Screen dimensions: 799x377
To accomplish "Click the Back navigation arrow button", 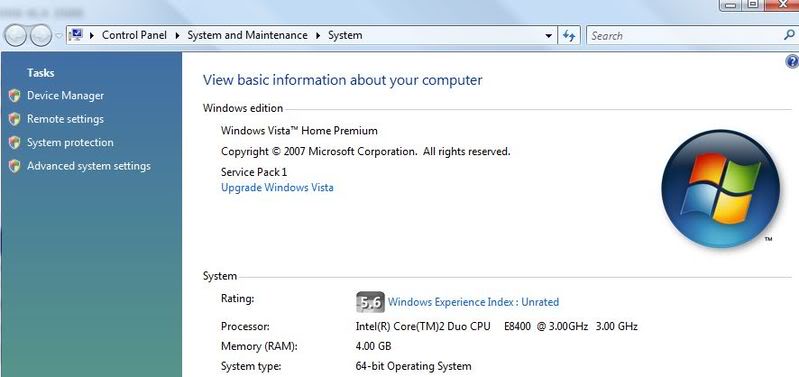I will click(15, 36).
